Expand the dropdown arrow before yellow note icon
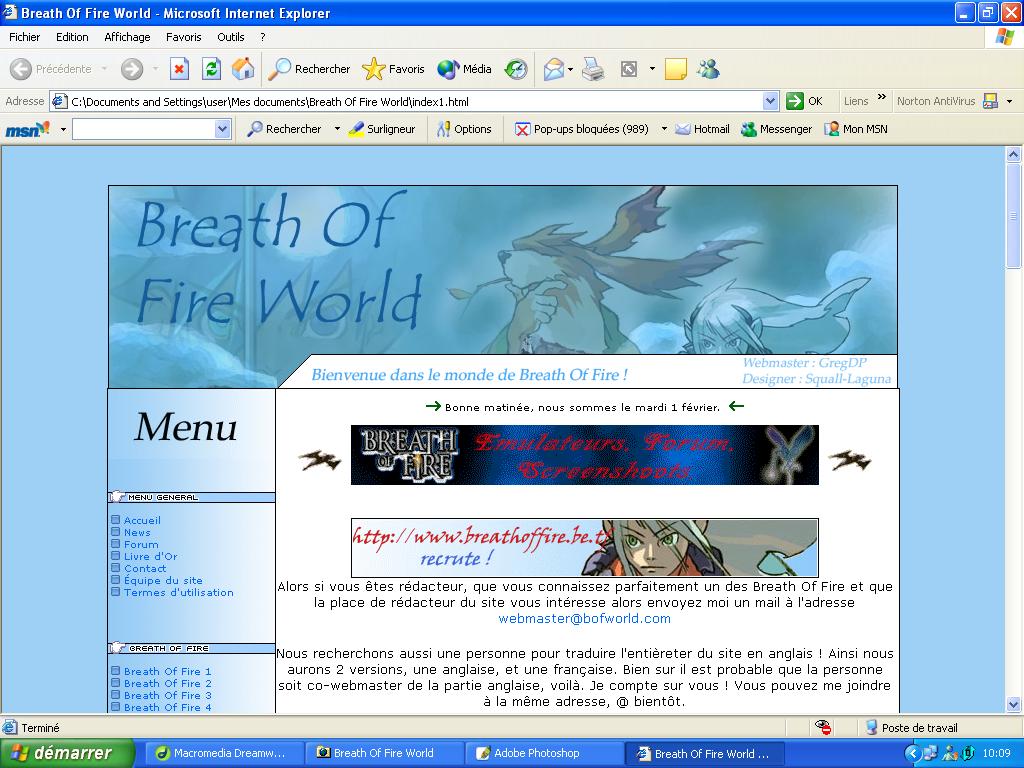Image resolution: width=1024 pixels, height=768 pixels. pos(652,69)
